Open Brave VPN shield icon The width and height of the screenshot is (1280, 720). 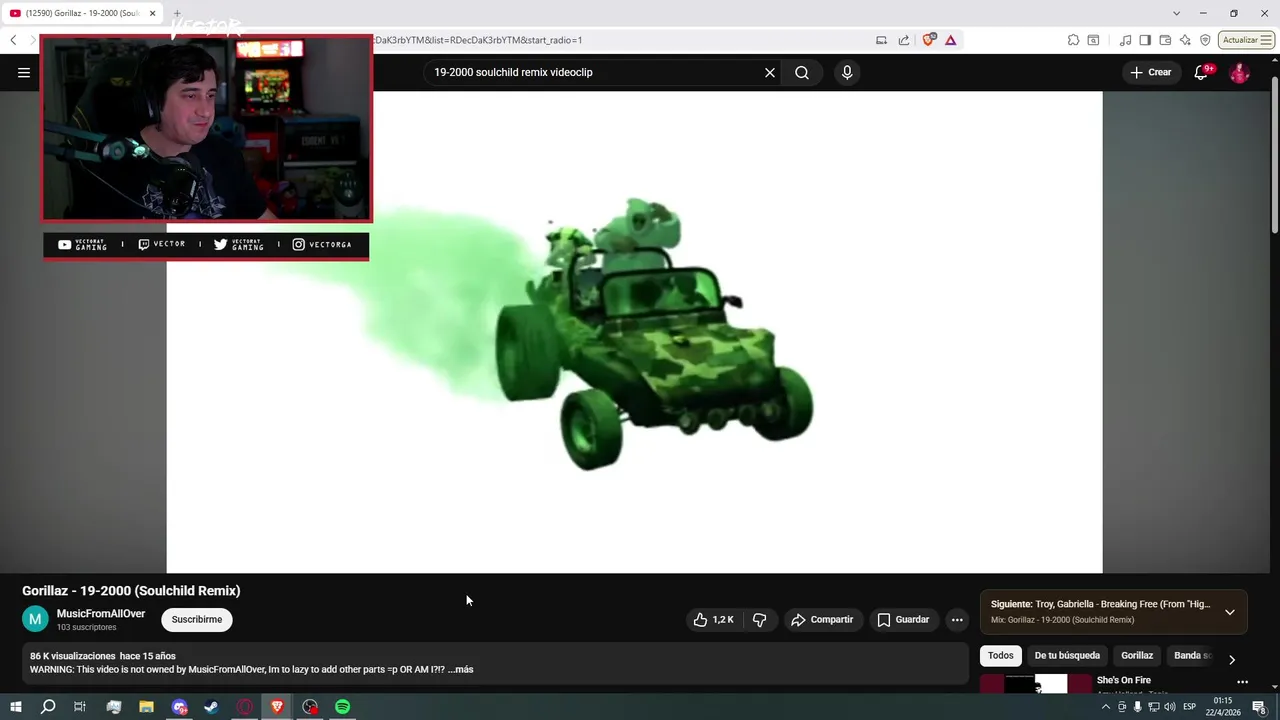coord(1205,40)
